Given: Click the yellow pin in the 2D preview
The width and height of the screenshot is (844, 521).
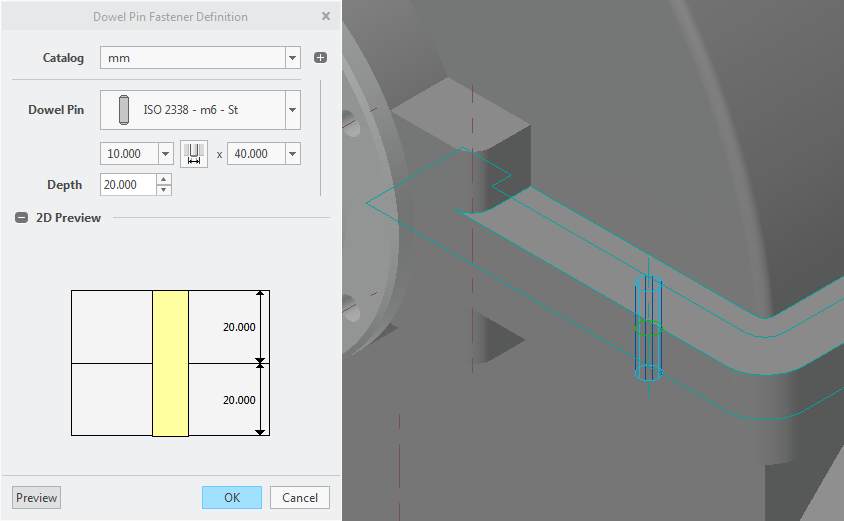Looking at the screenshot, I should click(x=171, y=363).
